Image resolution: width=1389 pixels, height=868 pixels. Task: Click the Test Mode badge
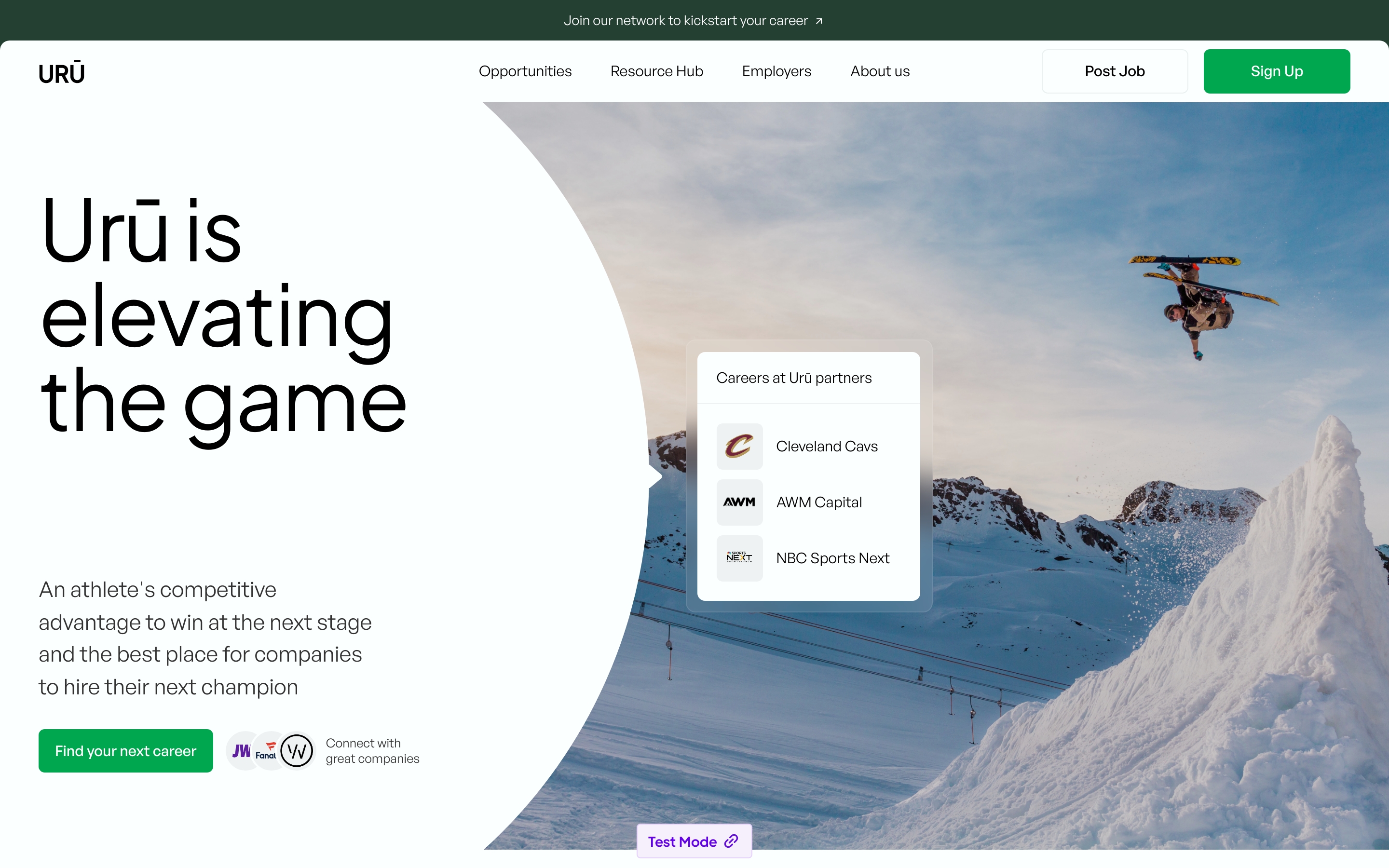point(682,841)
